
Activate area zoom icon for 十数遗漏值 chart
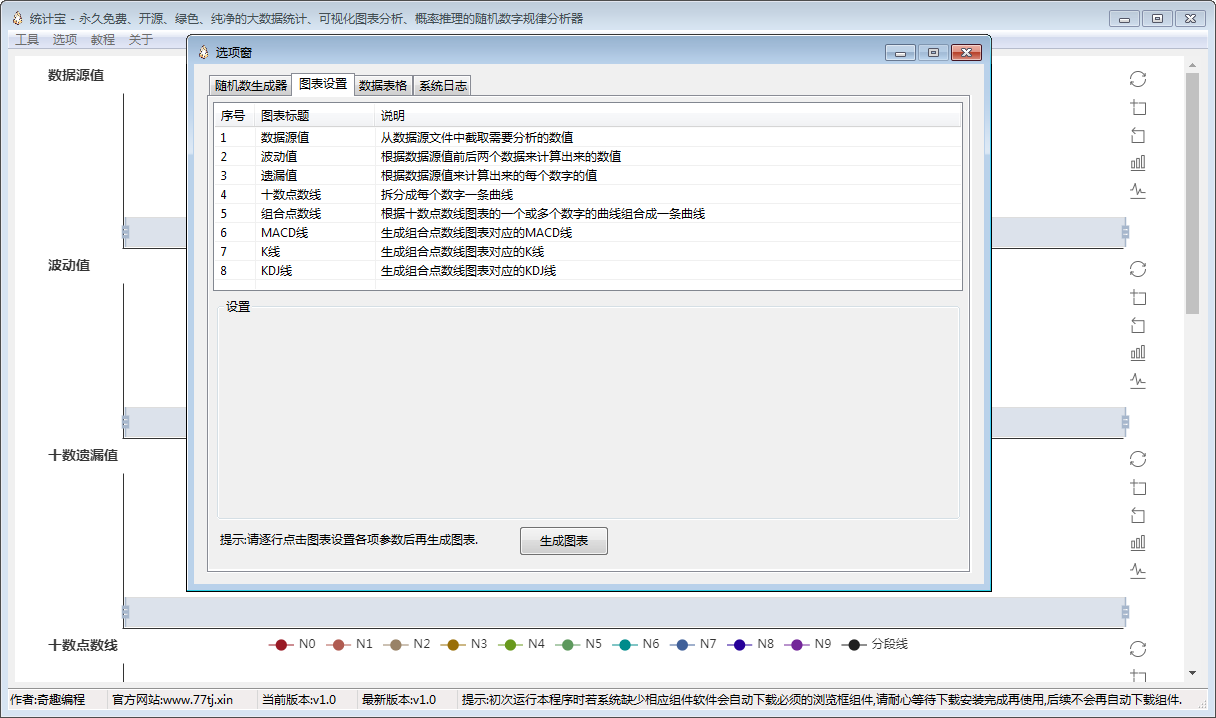pyautogui.click(x=1137, y=487)
